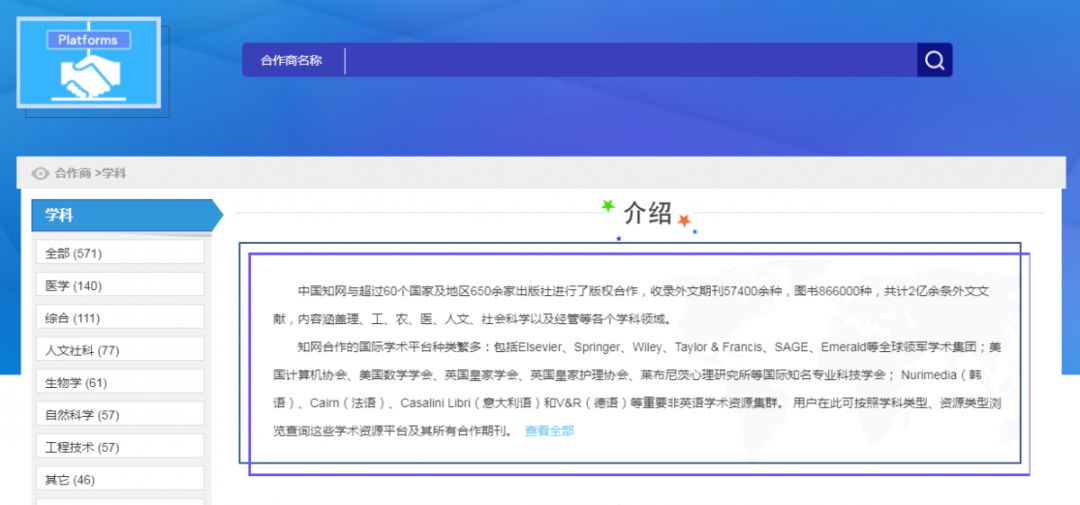Screen dimensions: 1080x505
Task: Click the 介绍 section heading
Action: pyautogui.click(x=647, y=213)
